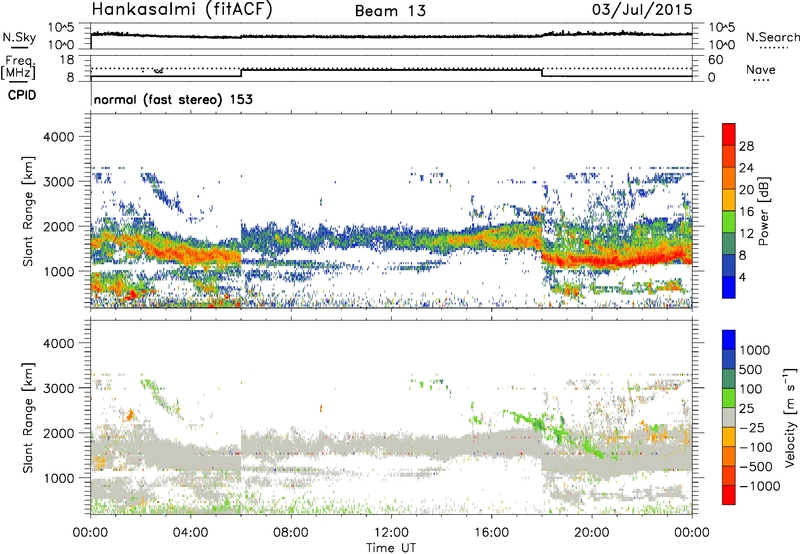Screen dimensions: 800x554
Task: Click the Velocity [m s-1] colorbar title
Action: point(790,417)
